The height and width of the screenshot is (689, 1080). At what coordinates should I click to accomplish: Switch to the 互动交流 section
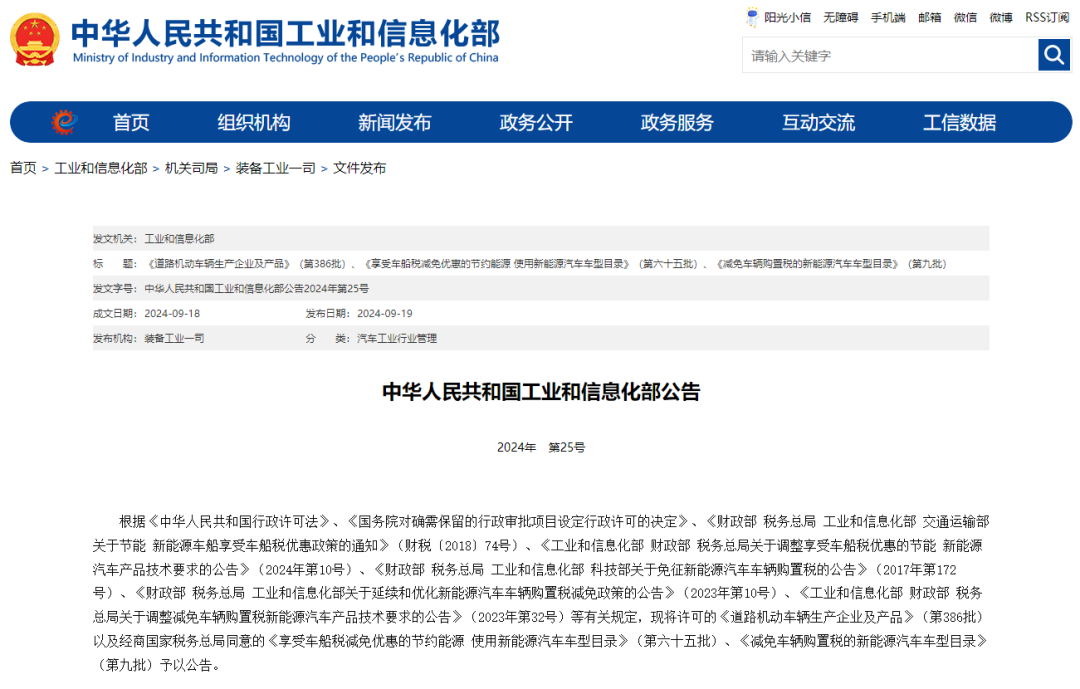tap(818, 122)
